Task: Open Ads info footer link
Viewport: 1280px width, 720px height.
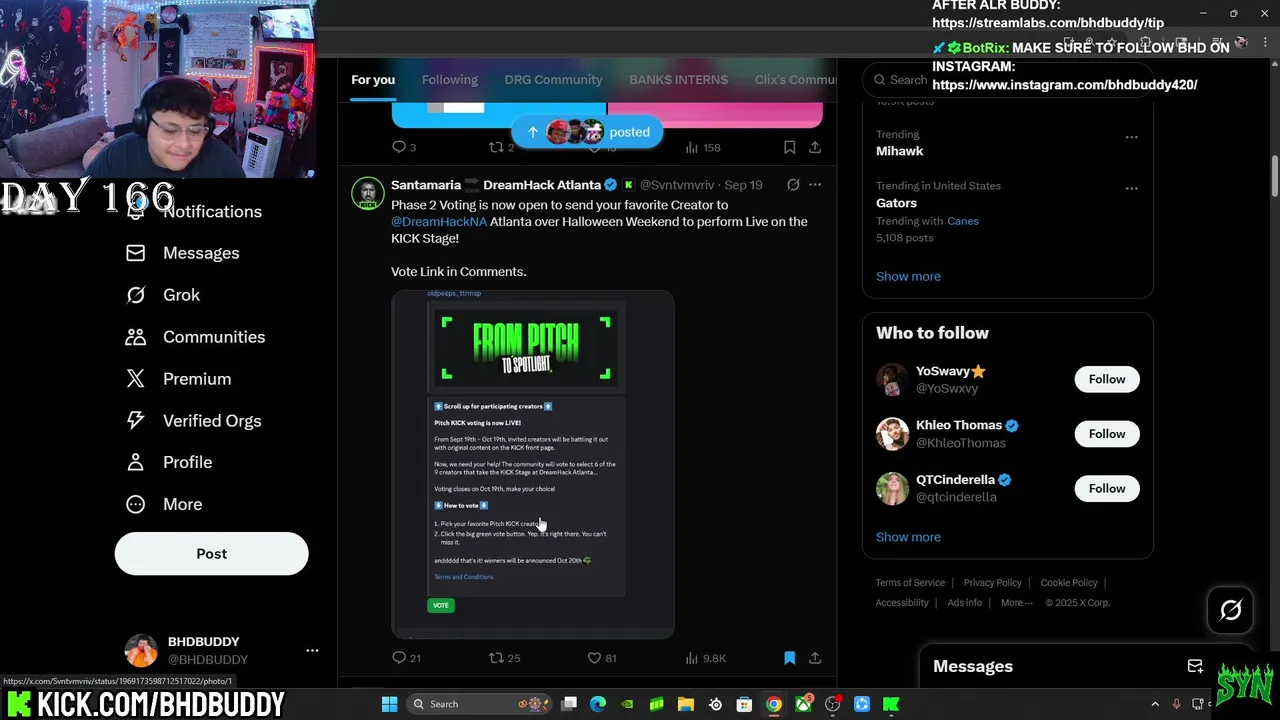Action: point(965,603)
